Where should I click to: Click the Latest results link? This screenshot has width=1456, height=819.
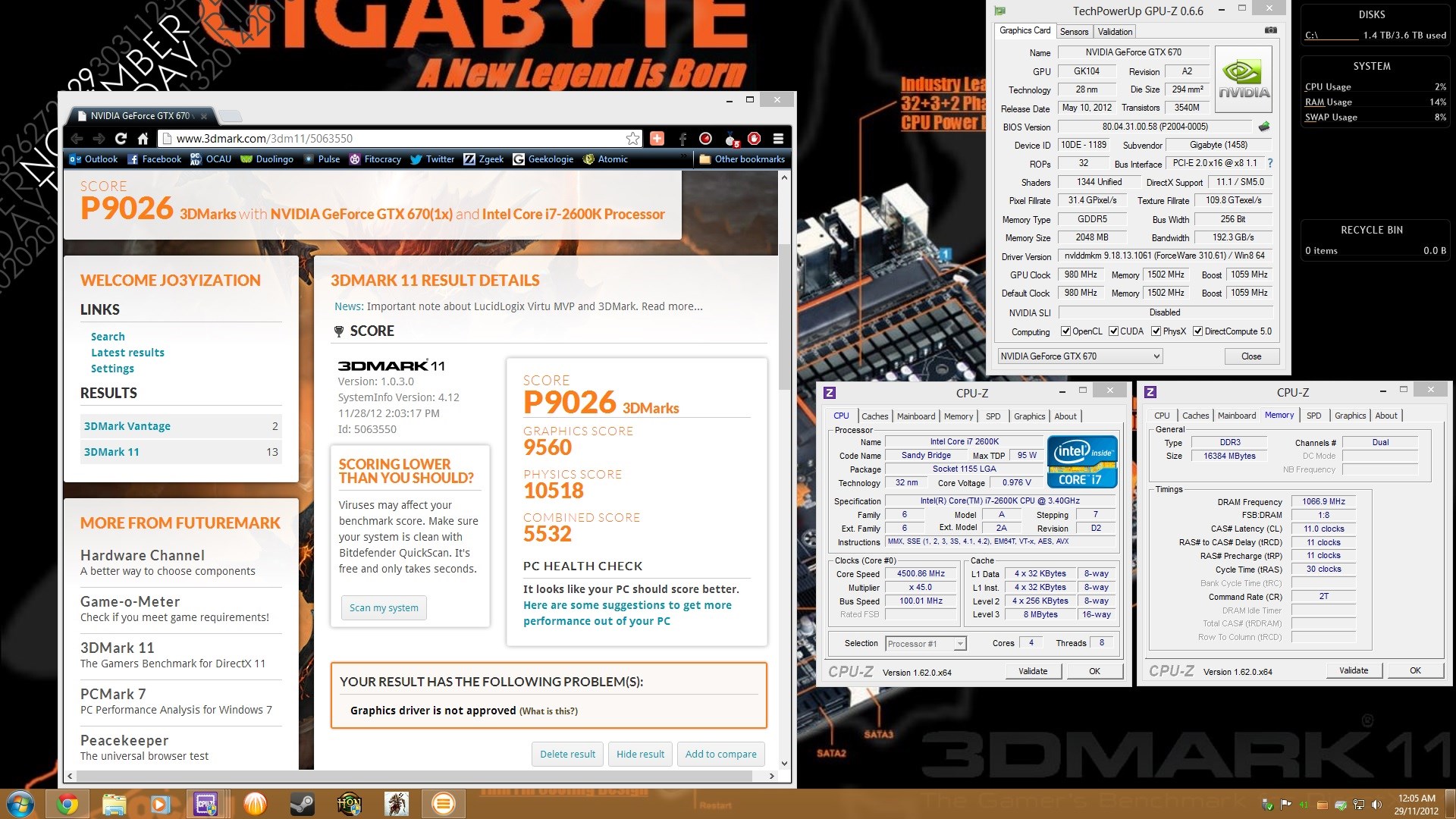pyautogui.click(x=127, y=353)
